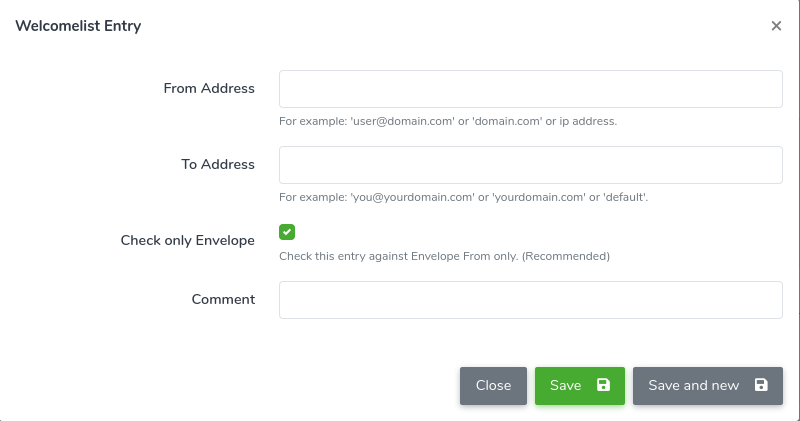Click the From Address label
Image resolution: width=800 pixels, height=421 pixels.
(209, 88)
